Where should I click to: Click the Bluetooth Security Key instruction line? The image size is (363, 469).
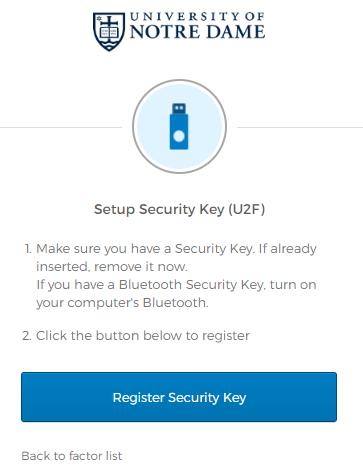point(176,285)
